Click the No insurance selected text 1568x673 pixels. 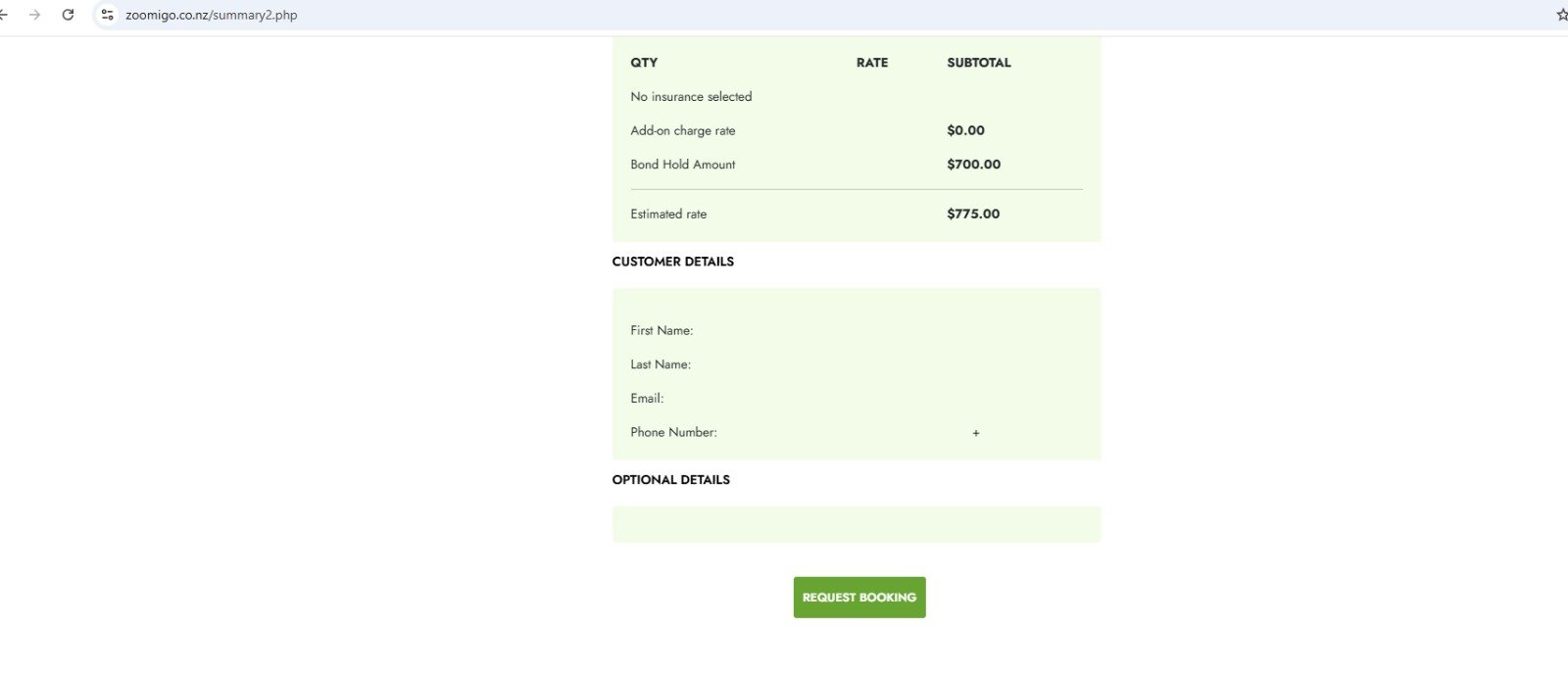coord(691,97)
